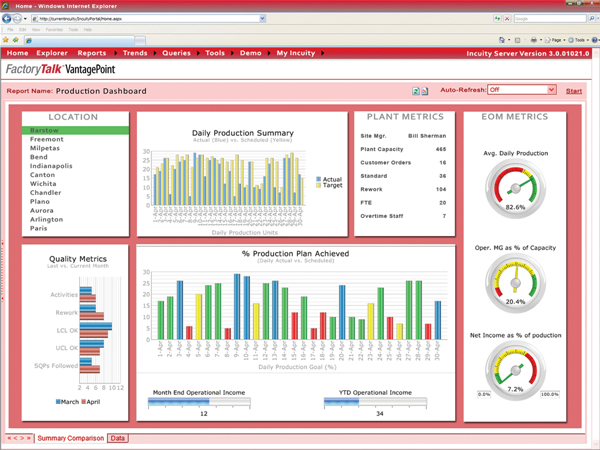Expand the IE Page dropdown menu
Viewport: 600px width, 450px height.
click(558, 40)
